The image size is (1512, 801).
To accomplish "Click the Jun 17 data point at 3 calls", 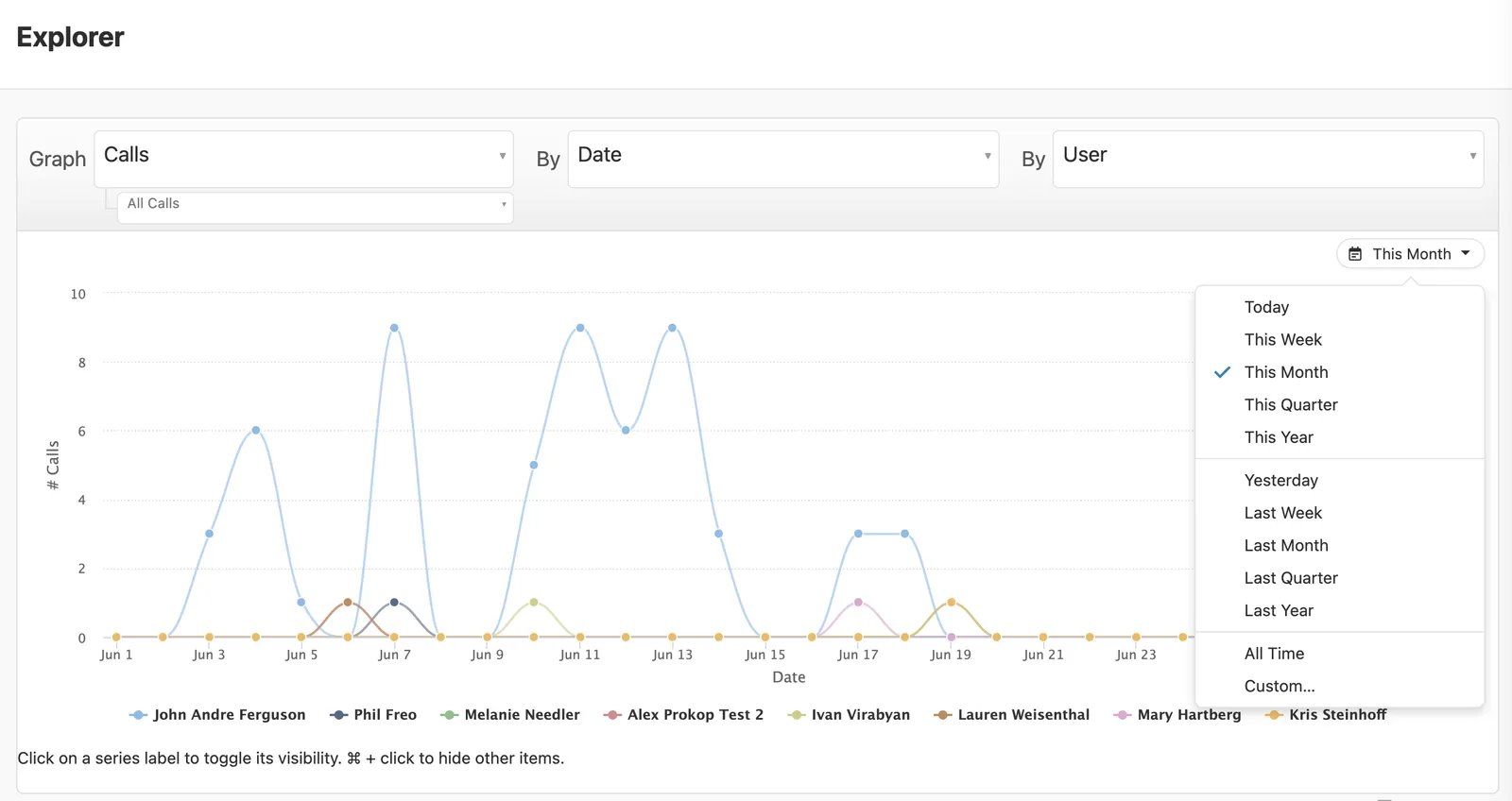I will point(858,534).
